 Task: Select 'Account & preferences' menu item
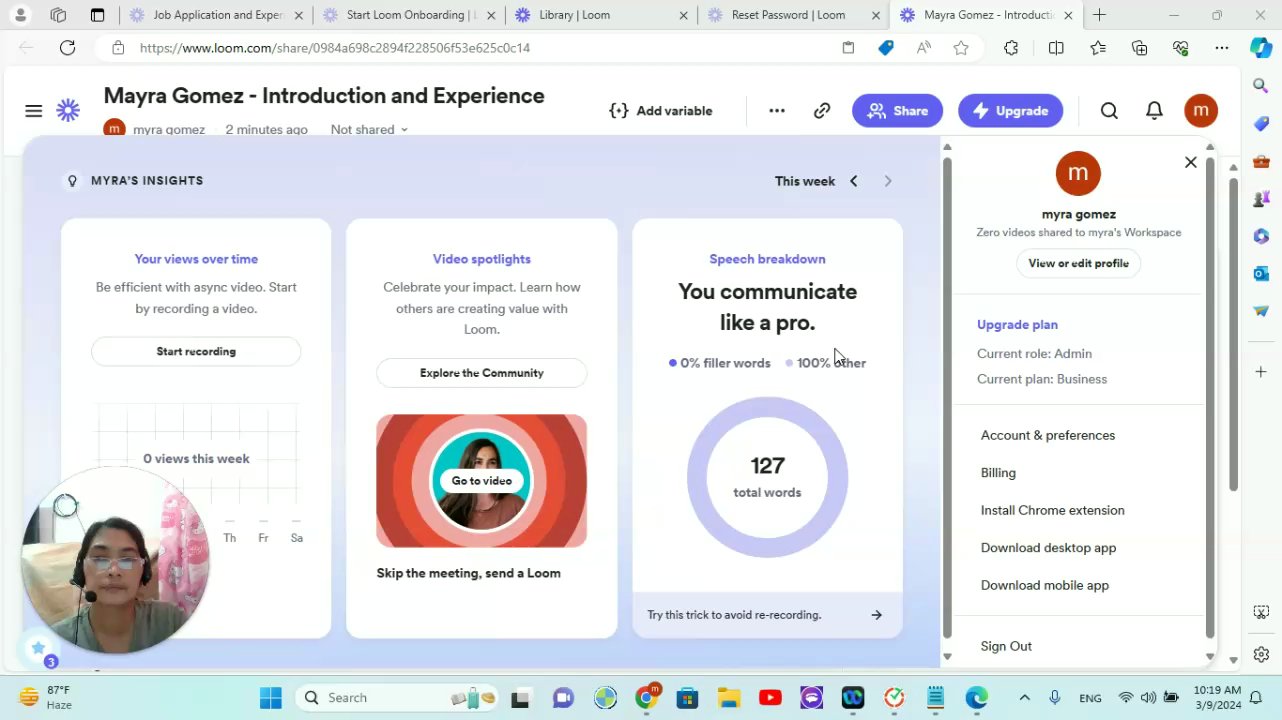pos(1048,435)
